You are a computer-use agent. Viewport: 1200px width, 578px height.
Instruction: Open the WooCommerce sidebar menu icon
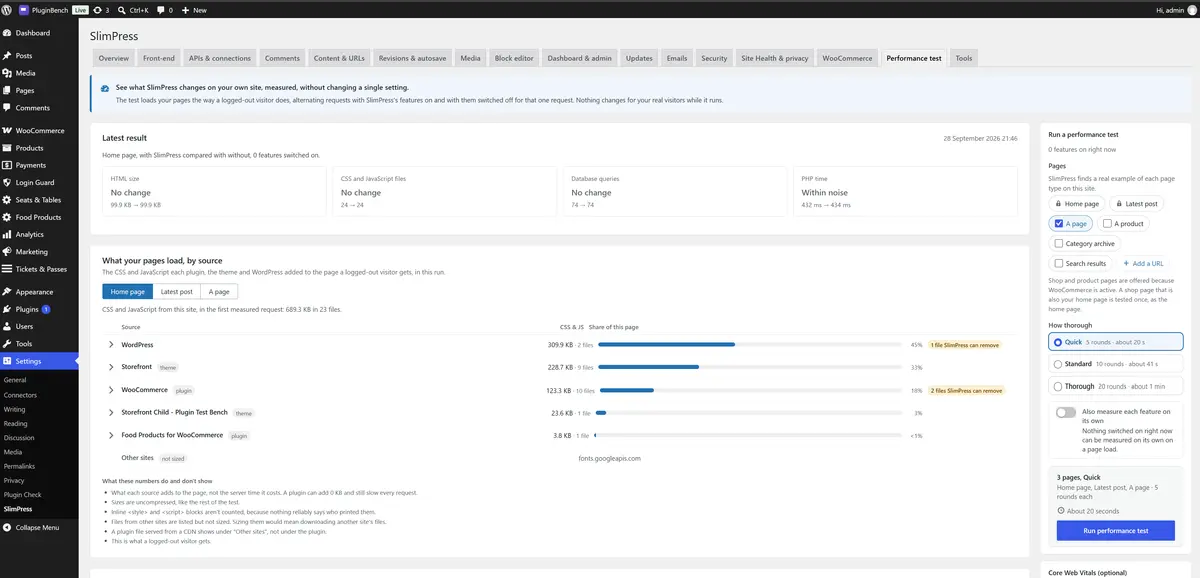pyautogui.click(x=7, y=131)
